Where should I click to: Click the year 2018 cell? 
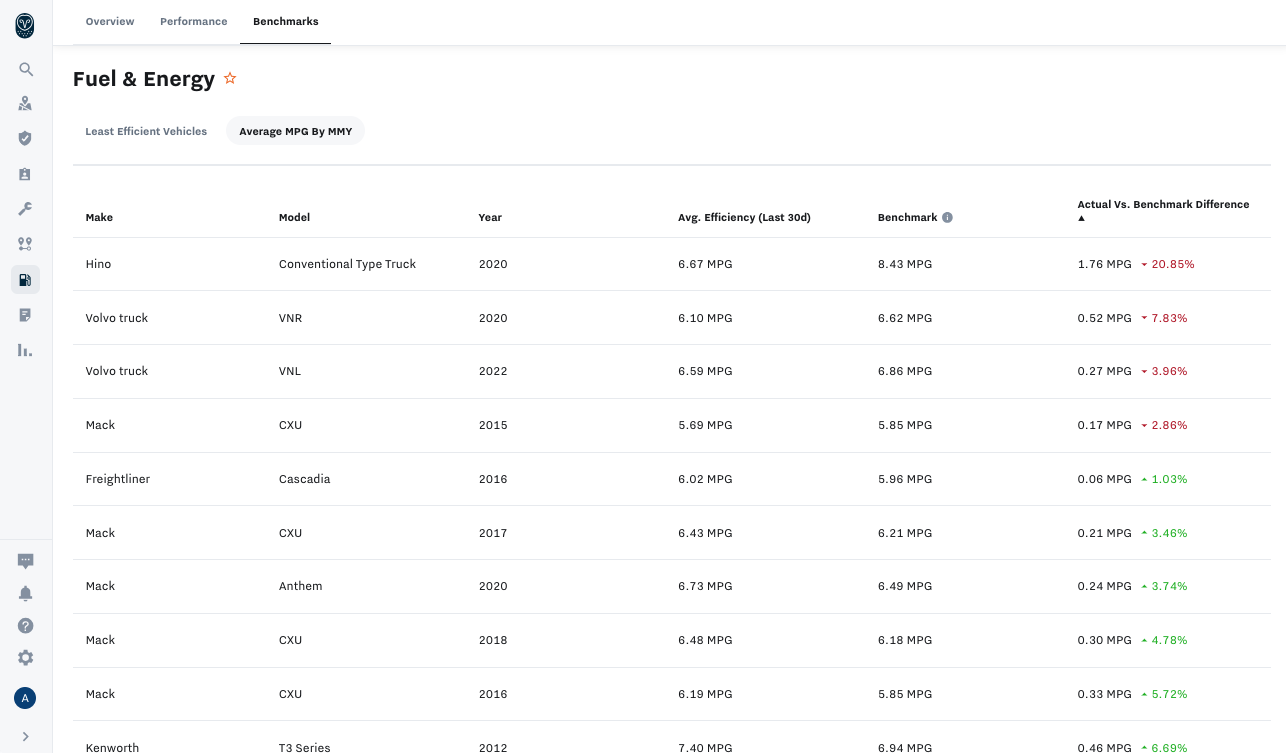click(493, 640)
